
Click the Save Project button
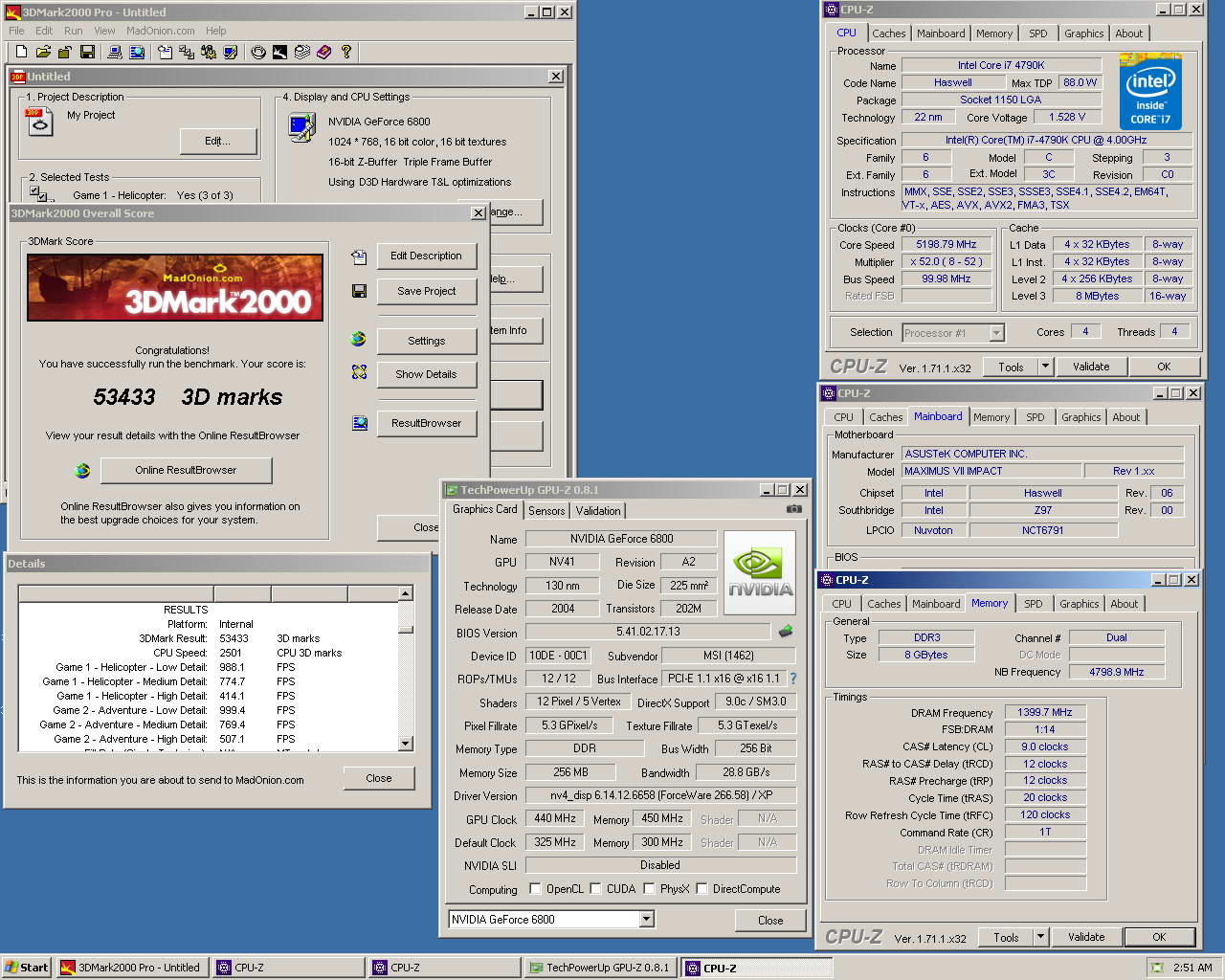tap(426, 291)
